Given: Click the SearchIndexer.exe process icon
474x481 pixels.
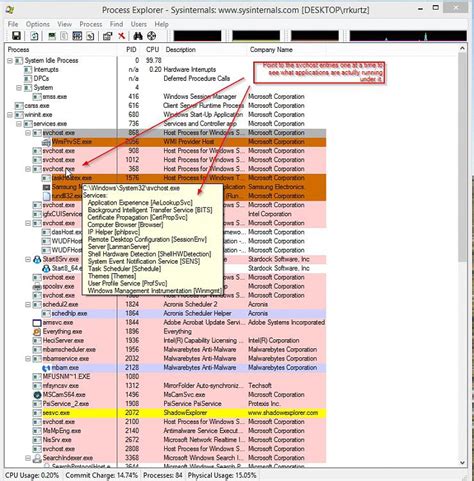Looking at the screenshot, I should coord(37,458).
